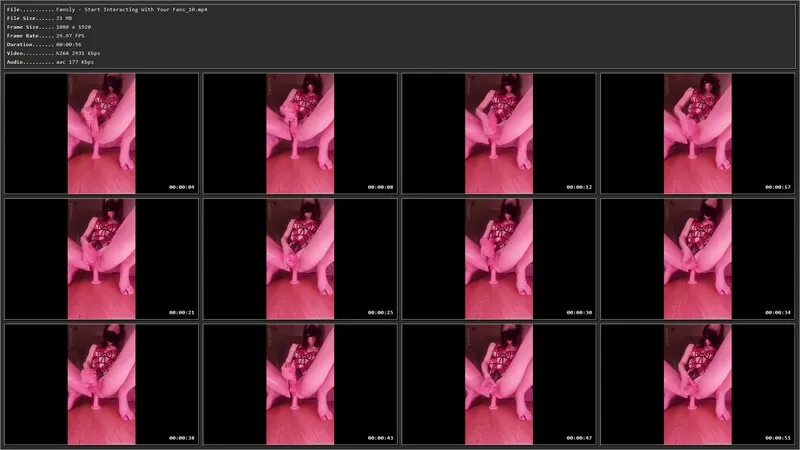This screenshot has width=800, height=450.
Task: Select the Frame Rate value 29.97 FPS
Action: [x=70, y=36]
